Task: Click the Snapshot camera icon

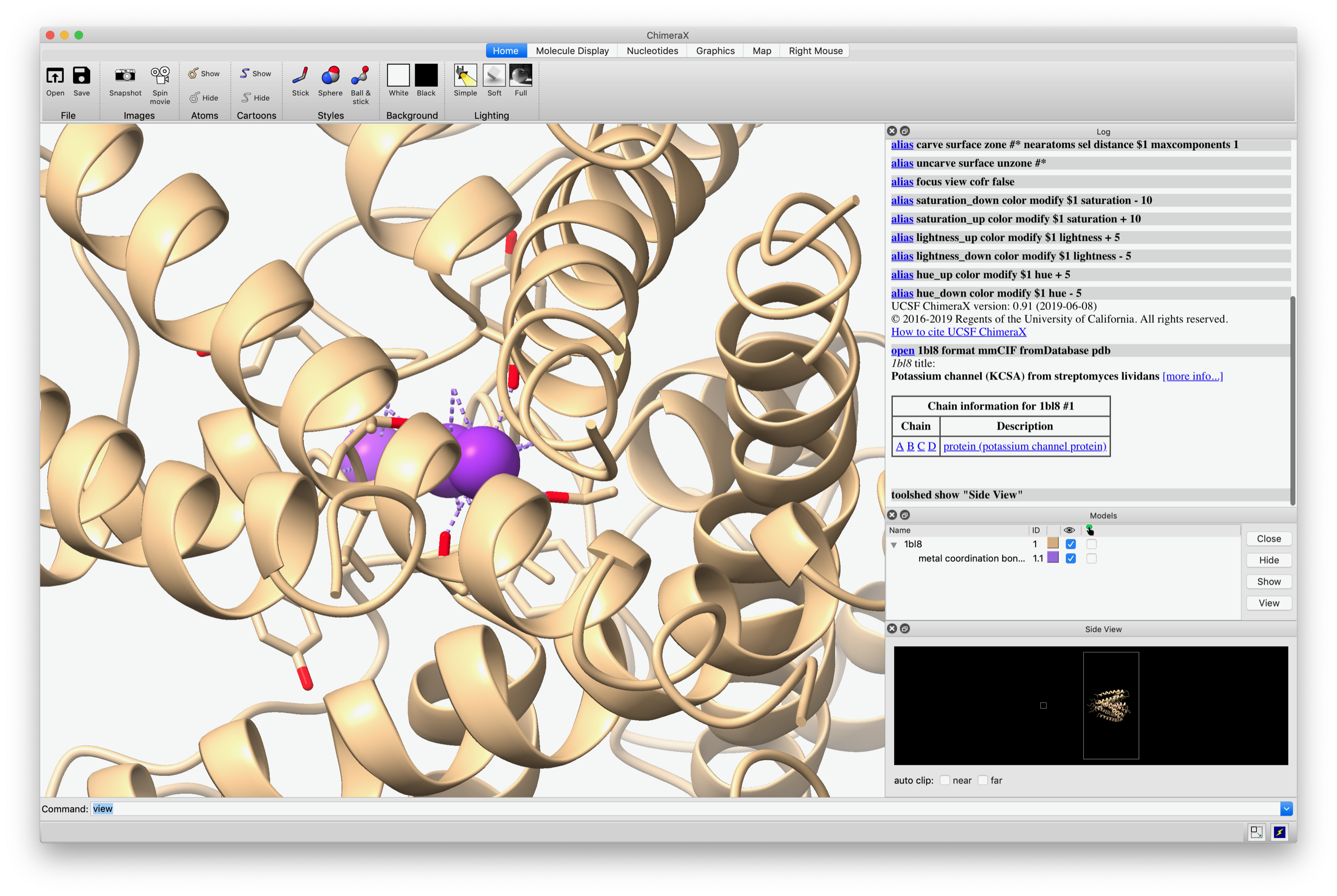Action: [x=125, y=76]
